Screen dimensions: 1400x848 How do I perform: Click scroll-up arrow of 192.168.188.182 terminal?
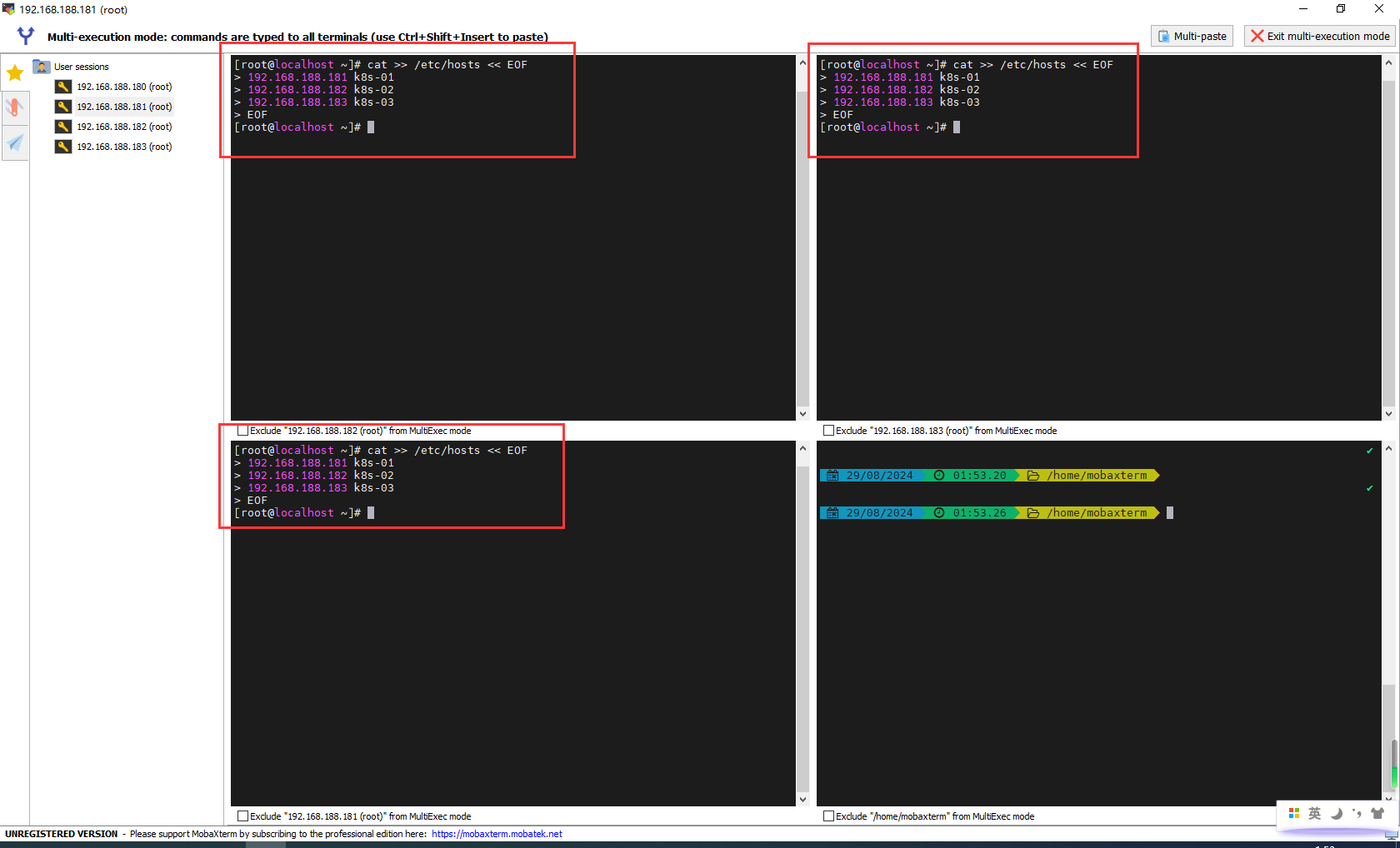click(x=802, y=62)
